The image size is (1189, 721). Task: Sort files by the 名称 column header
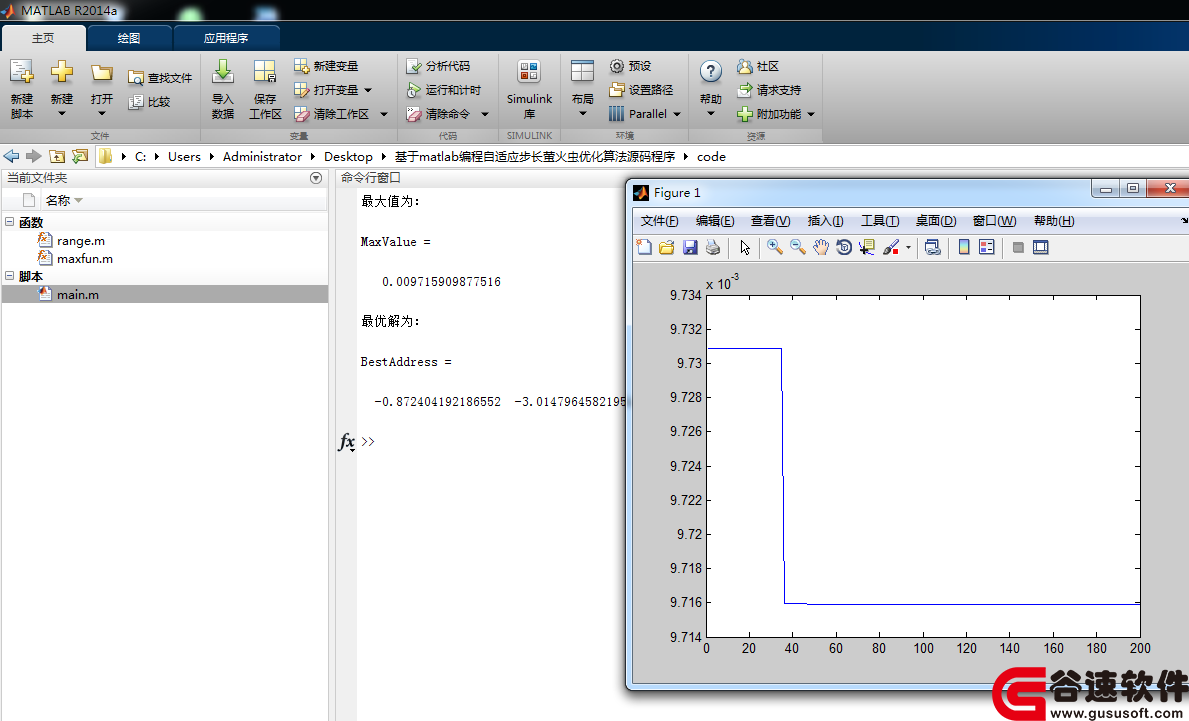(x=58, y=200)
